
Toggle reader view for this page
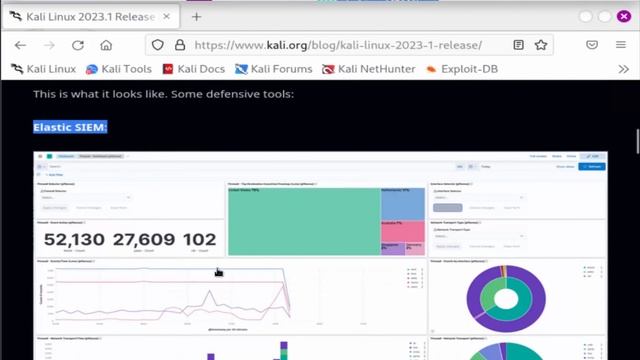[518, 45]
